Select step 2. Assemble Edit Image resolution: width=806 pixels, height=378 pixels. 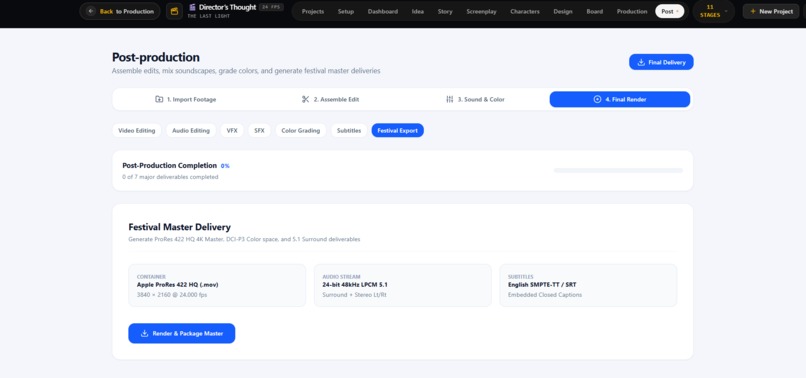tap(330, 99)
